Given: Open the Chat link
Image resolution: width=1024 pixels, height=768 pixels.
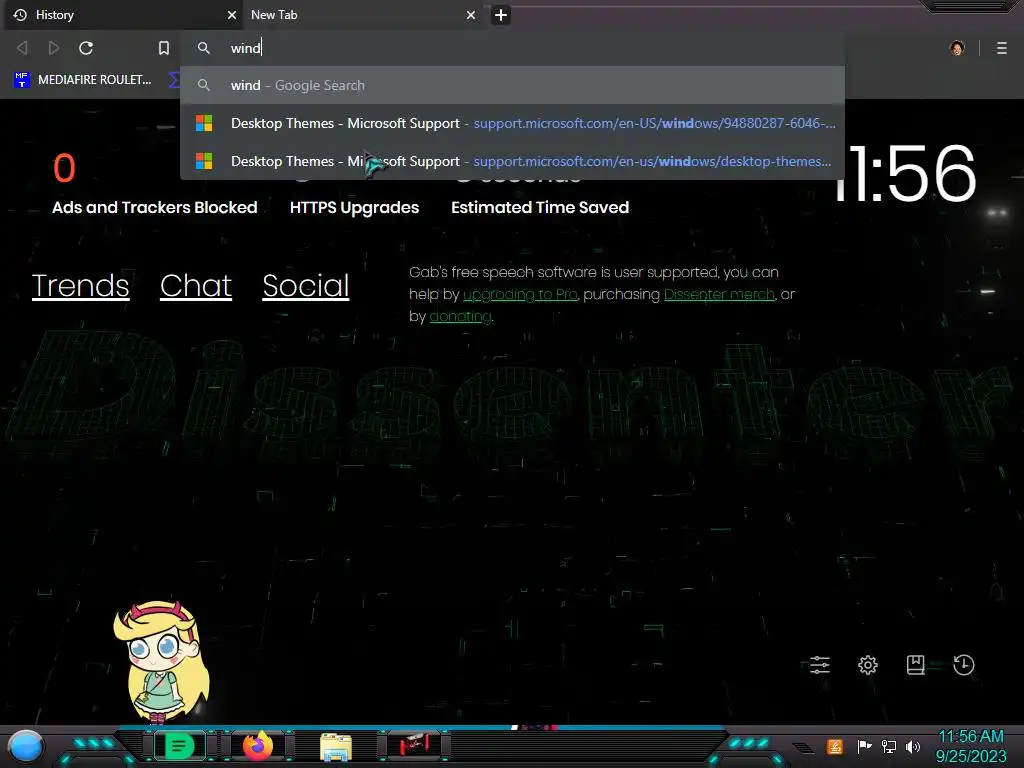Looking at the screenshot, I should (x=196, y=285).
